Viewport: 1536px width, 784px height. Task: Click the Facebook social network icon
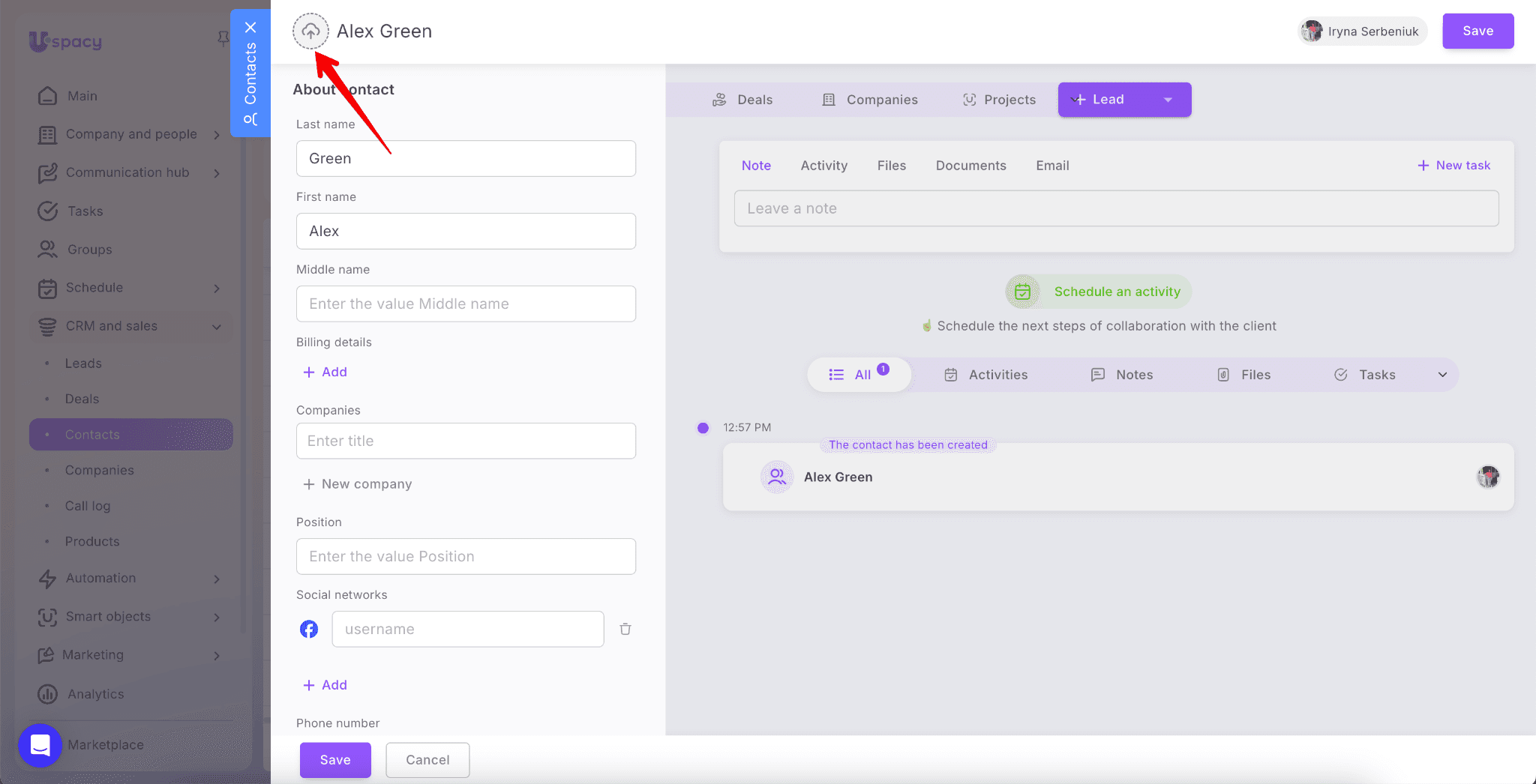pyautogui.click(x=309, y=629)
